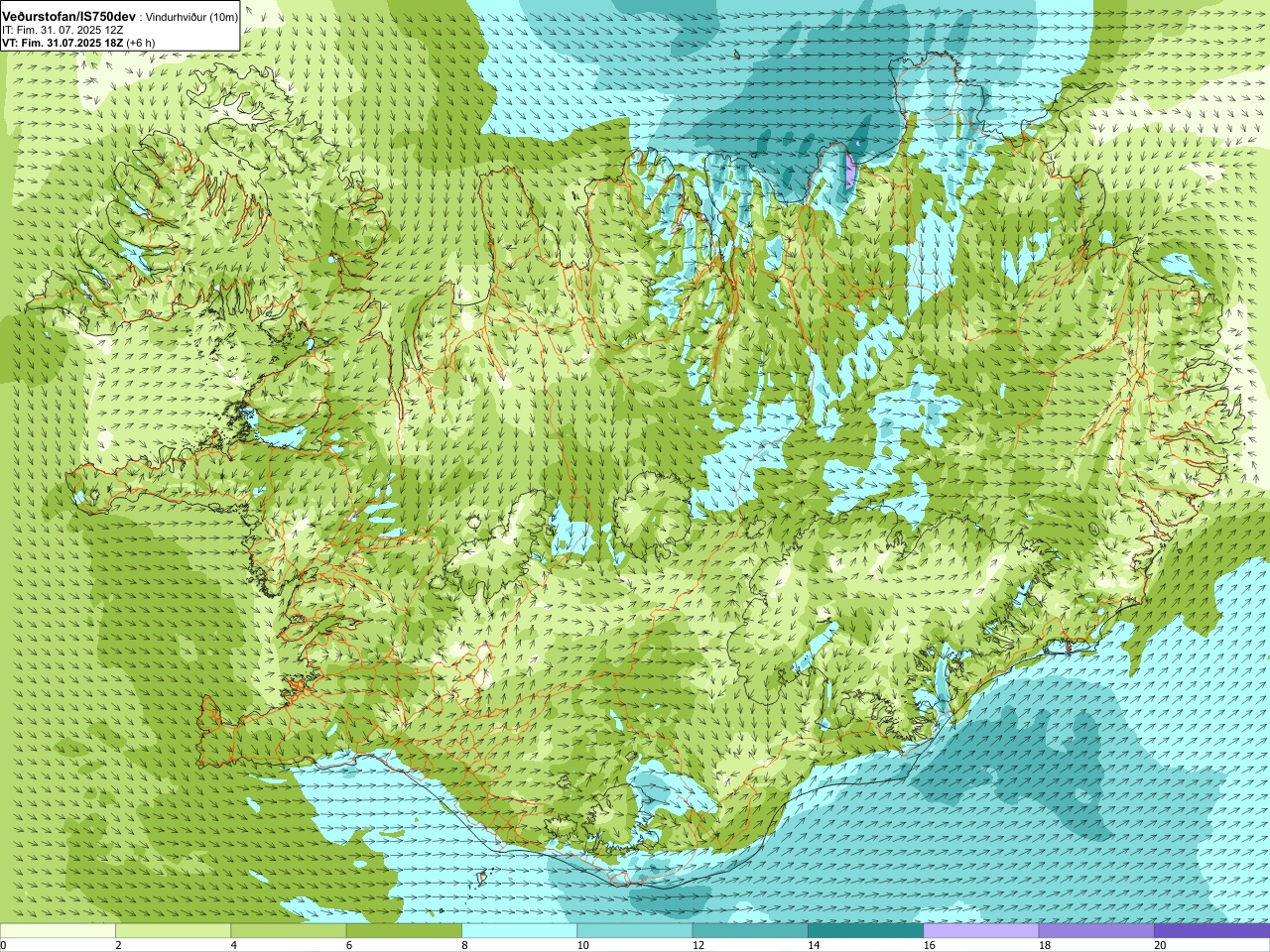Click the legend tick label '0'
The image size is (1270, 952).
pos(3,945)
